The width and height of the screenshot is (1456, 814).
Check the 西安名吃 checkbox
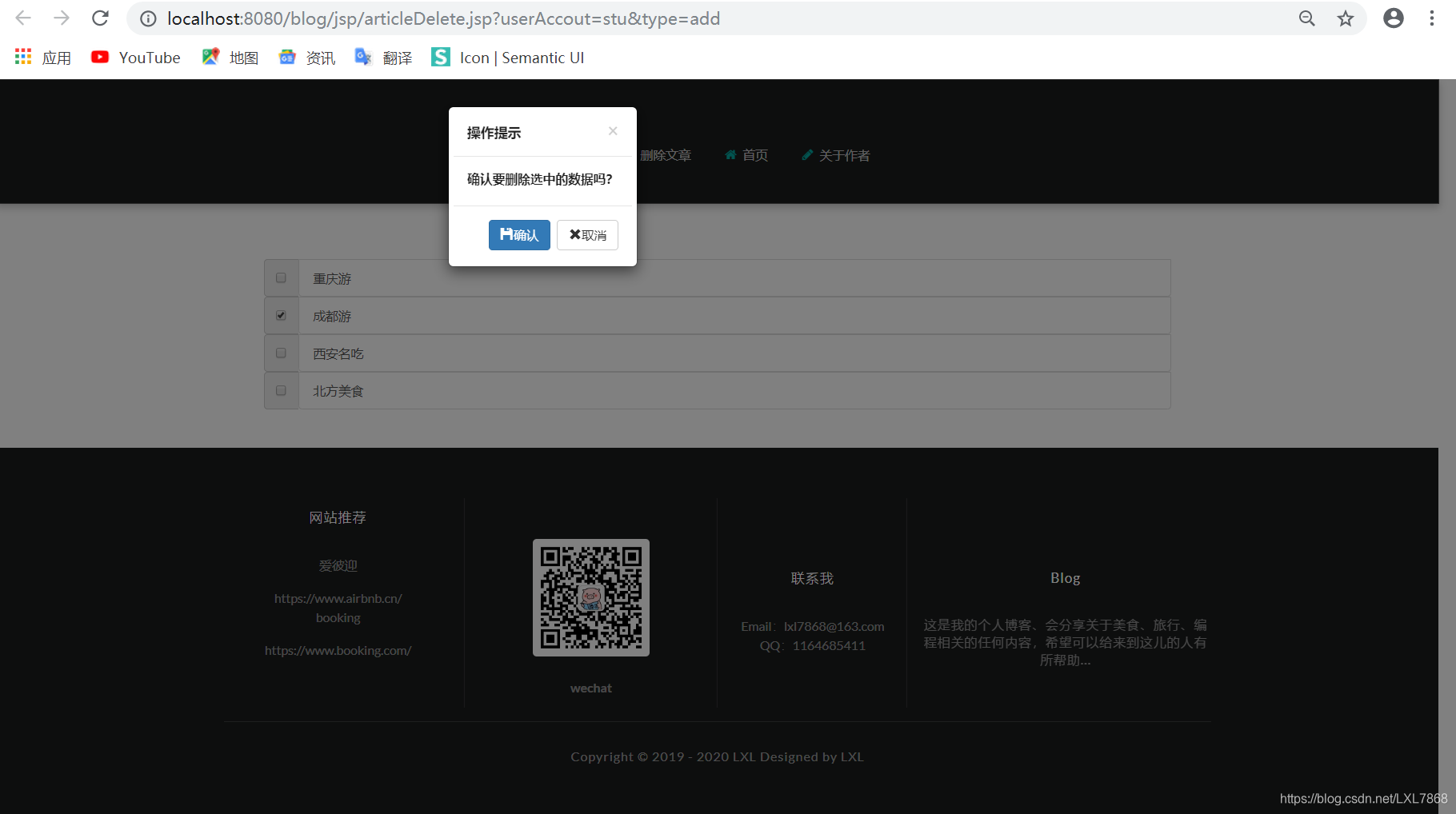pyautogui.click(x=281, y=353)
